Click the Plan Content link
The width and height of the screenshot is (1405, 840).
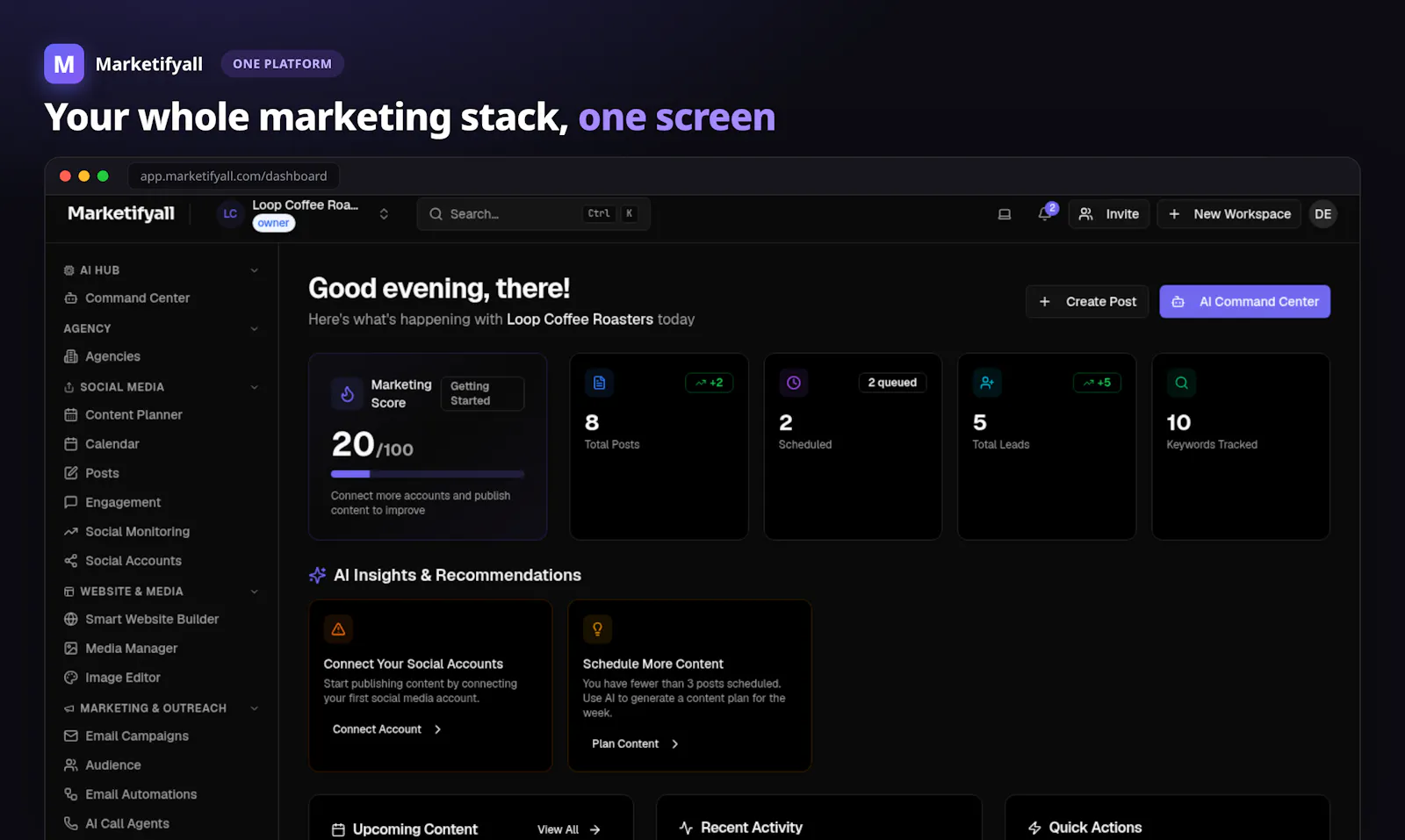(636, 743)
